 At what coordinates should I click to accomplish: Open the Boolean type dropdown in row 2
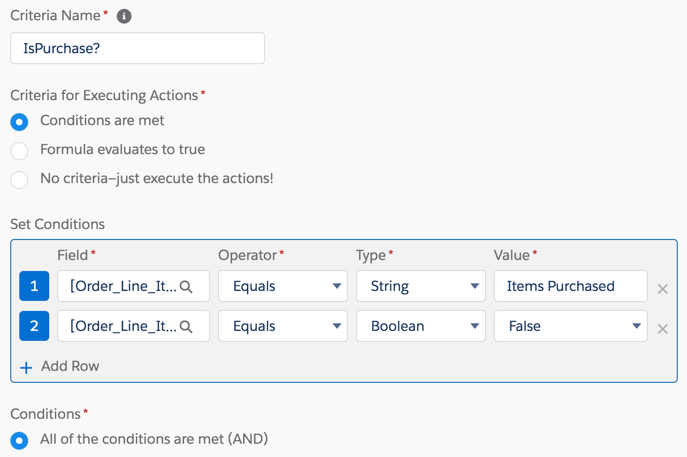(421, 326)
